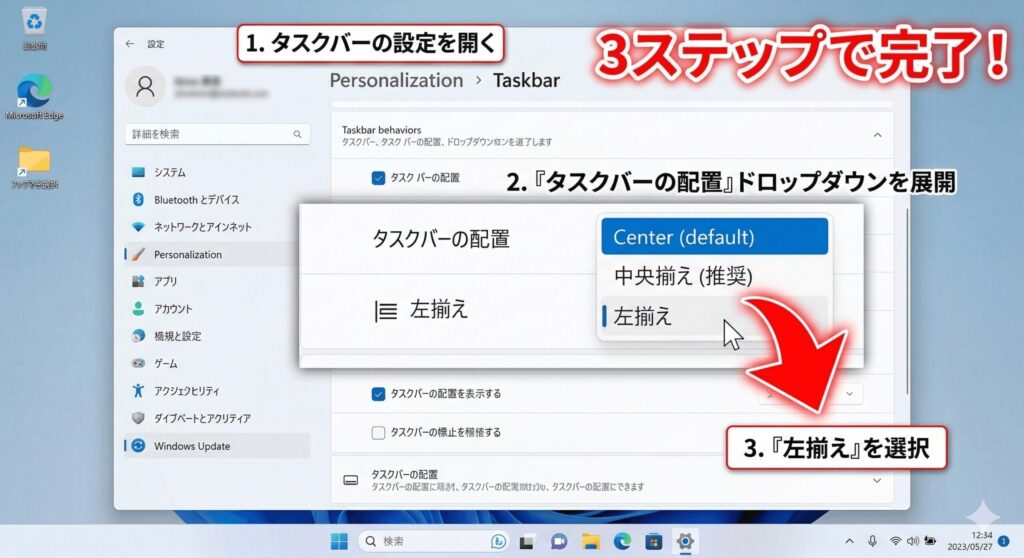The image size is (1024, 558).
Task: Open Bluetooth とデバイス in the sidebar
Action: [196, 200]
